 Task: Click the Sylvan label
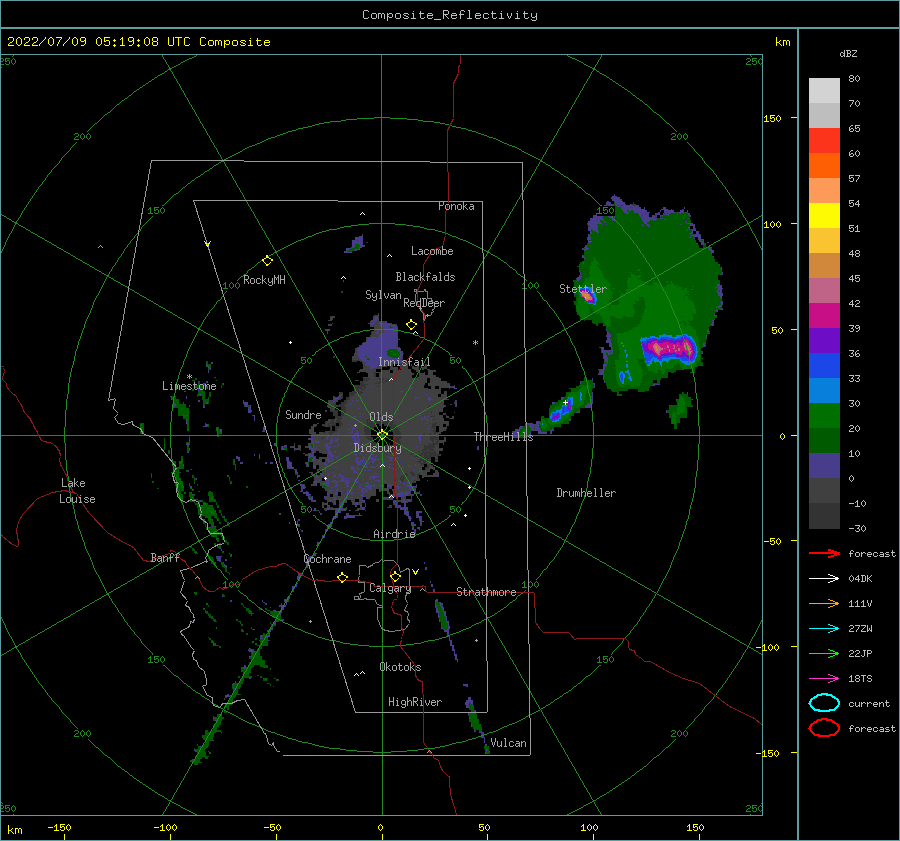tap(383, 295)
